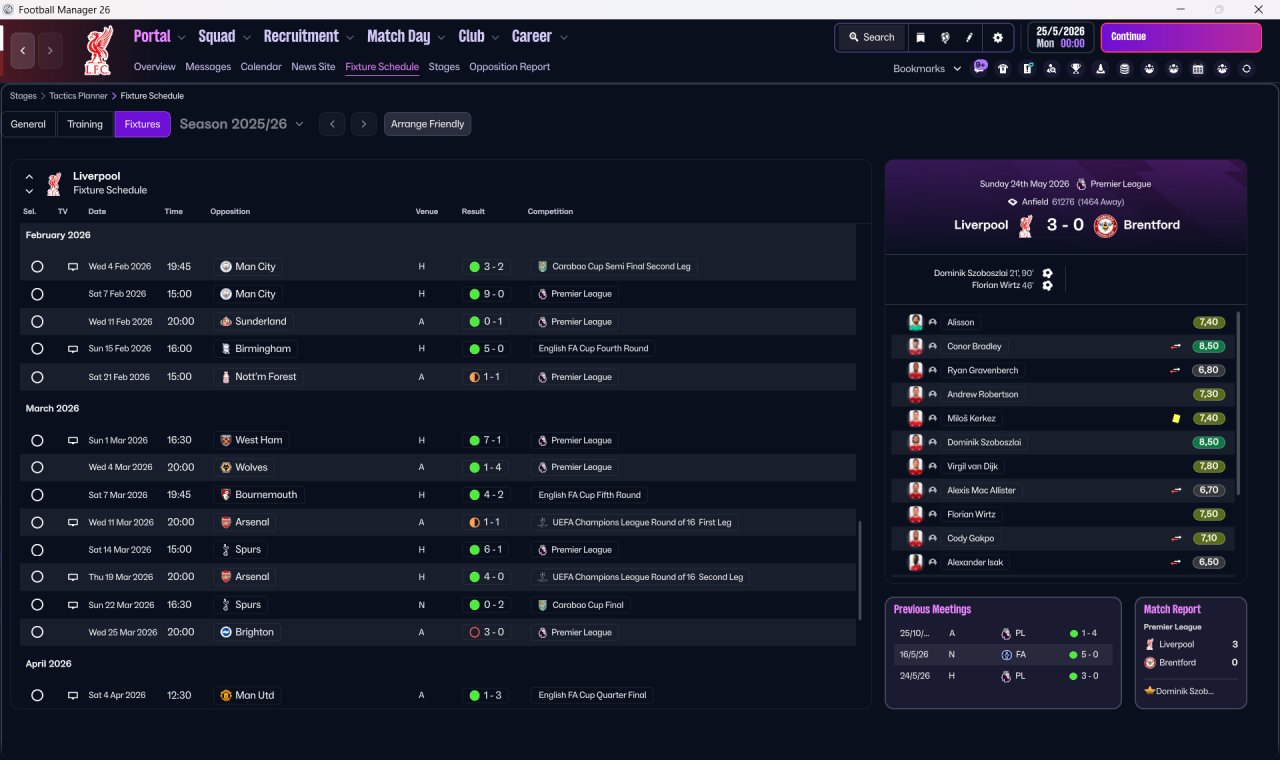Click the Brentford badge in the match summary

(x=1105, y=225)
